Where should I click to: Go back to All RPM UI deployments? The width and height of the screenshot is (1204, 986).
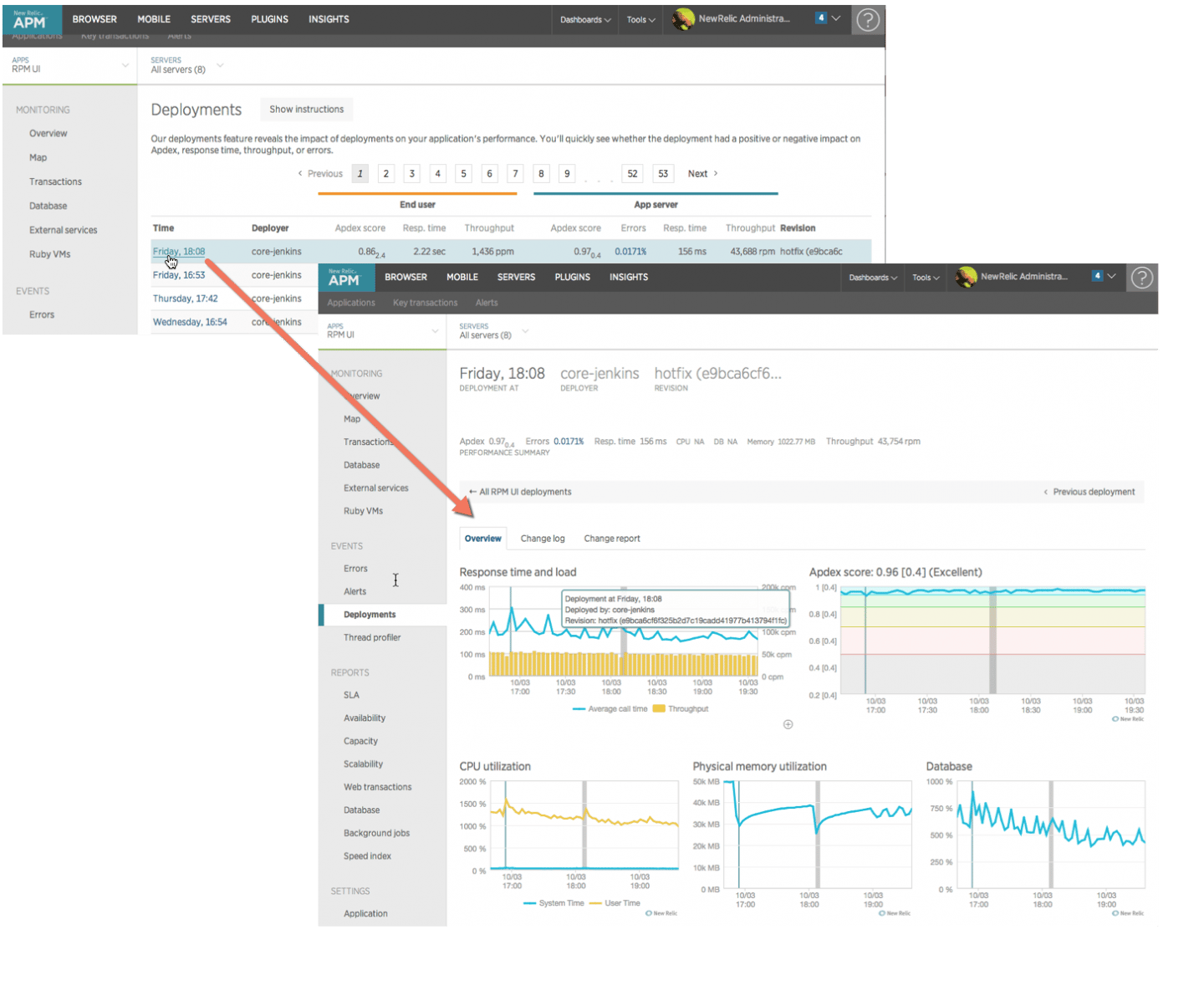[x=520, y=492]
